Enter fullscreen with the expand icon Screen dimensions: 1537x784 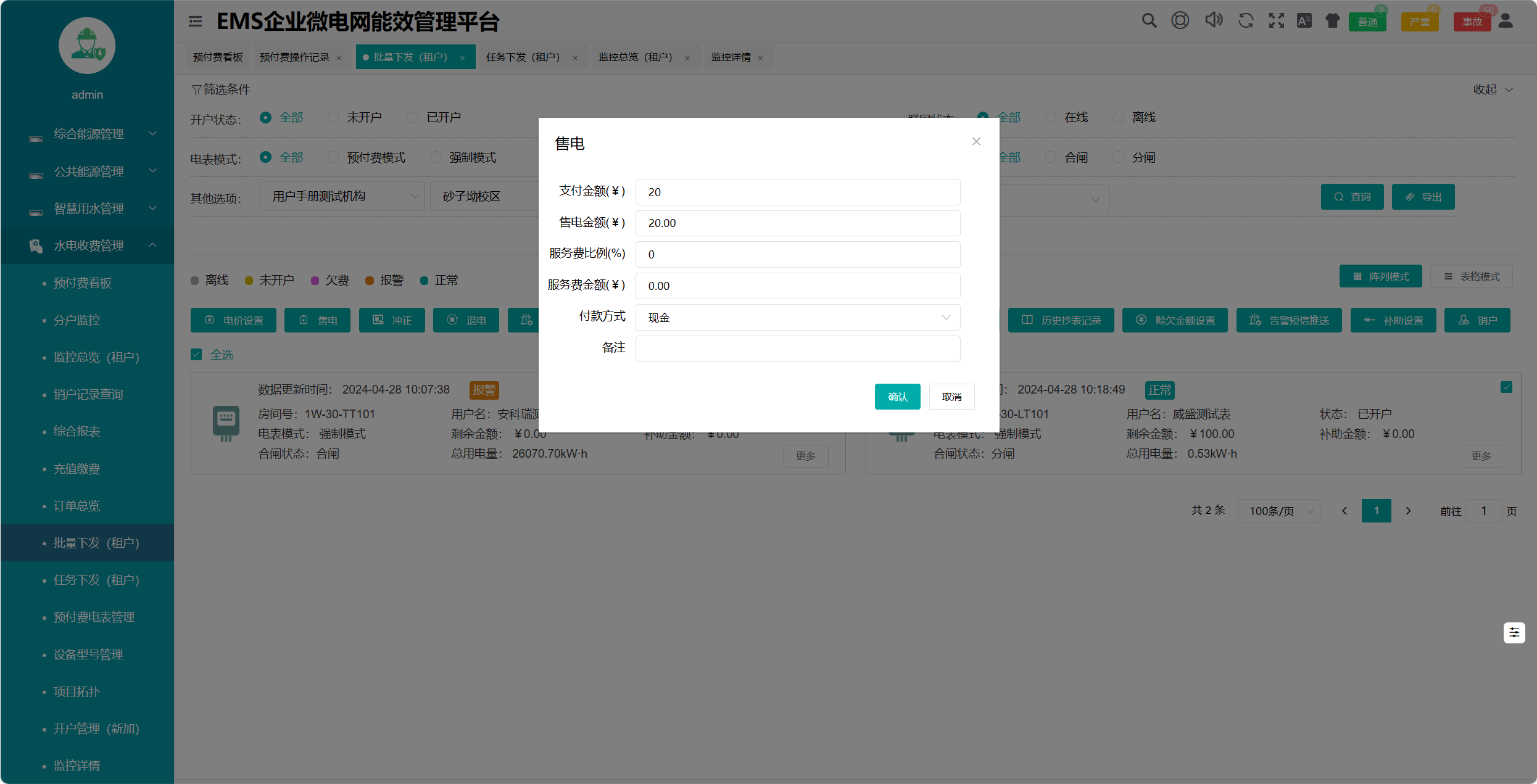tap(1276, 20)
